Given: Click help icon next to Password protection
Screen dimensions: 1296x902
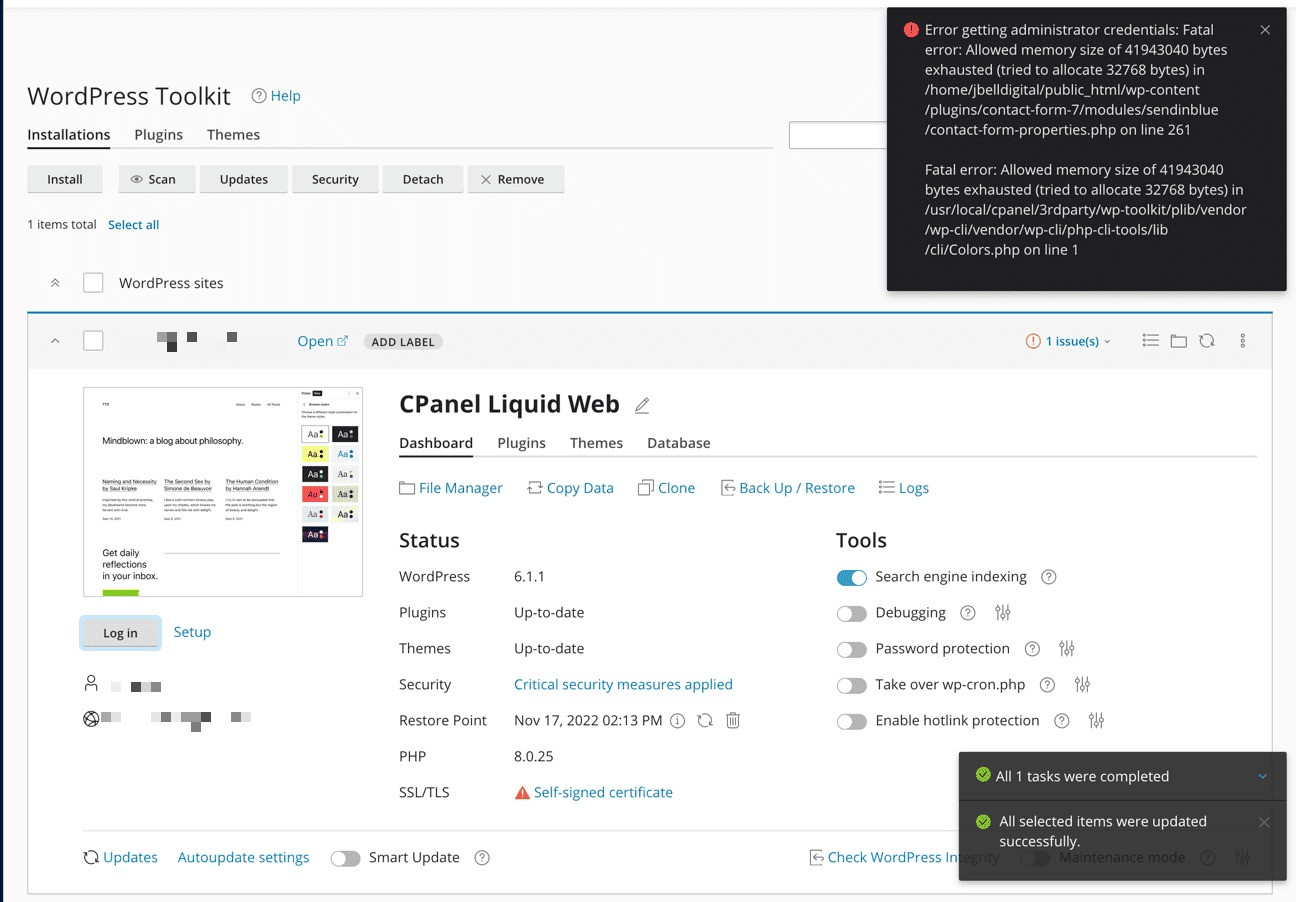Looking at the screenshot, I should click(x=1033, y=649).
